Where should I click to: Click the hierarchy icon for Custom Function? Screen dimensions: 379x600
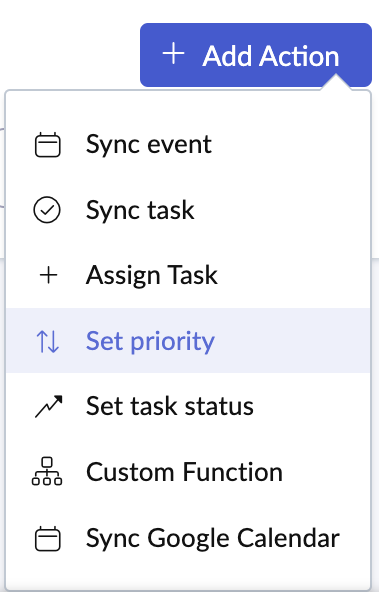(47, 471)
